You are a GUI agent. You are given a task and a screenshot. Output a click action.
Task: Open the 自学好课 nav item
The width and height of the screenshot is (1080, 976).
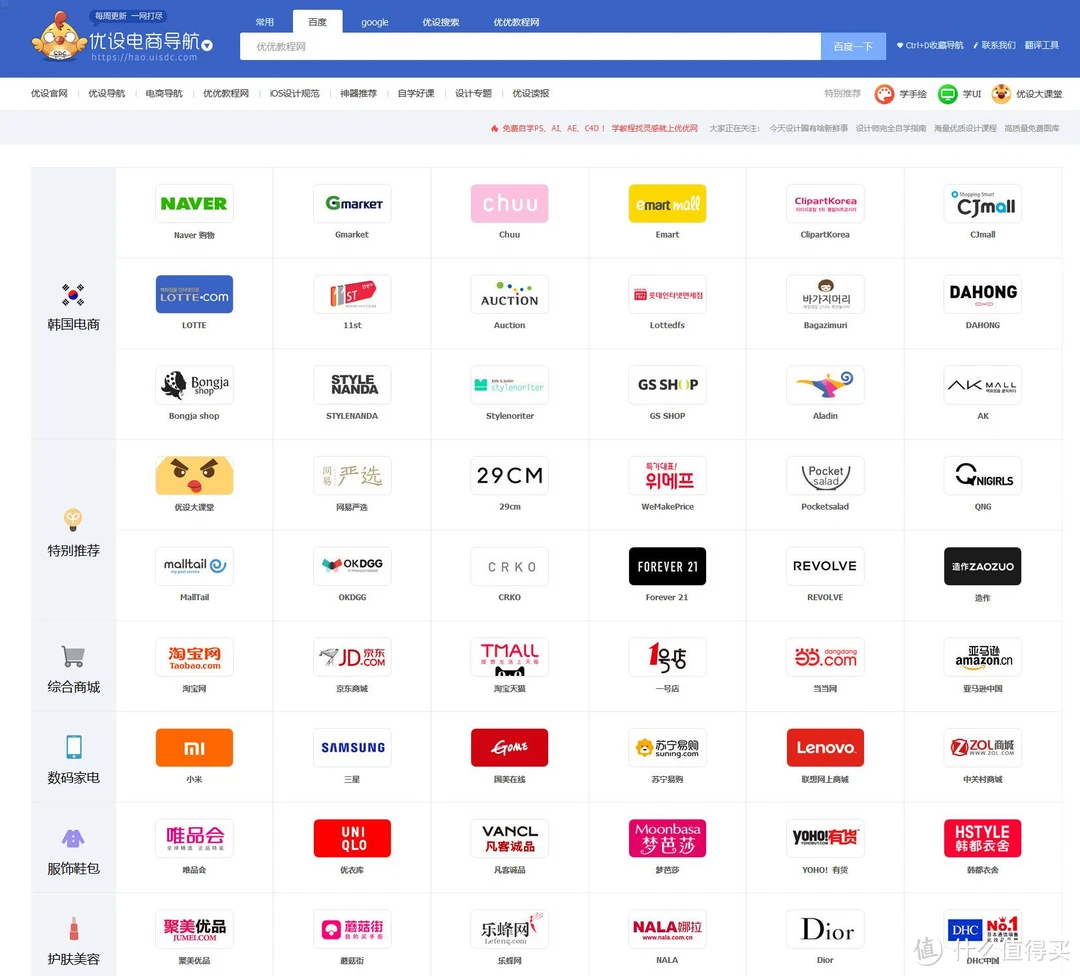(416, 94)
